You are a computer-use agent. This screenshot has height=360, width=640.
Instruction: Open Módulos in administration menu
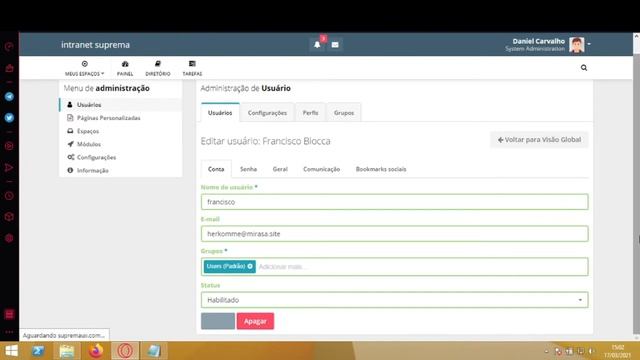[x=121, y=144]
